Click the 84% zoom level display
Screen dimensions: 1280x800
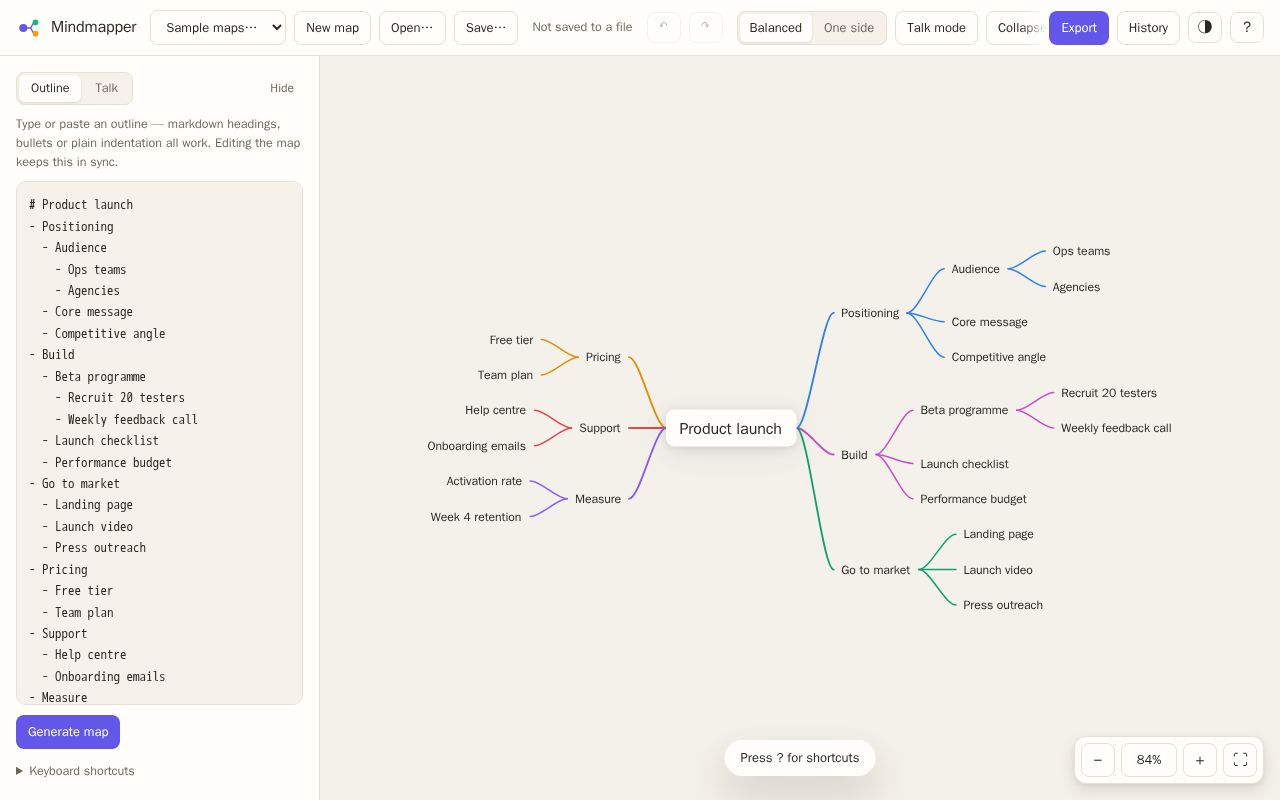pos(1149,760)
